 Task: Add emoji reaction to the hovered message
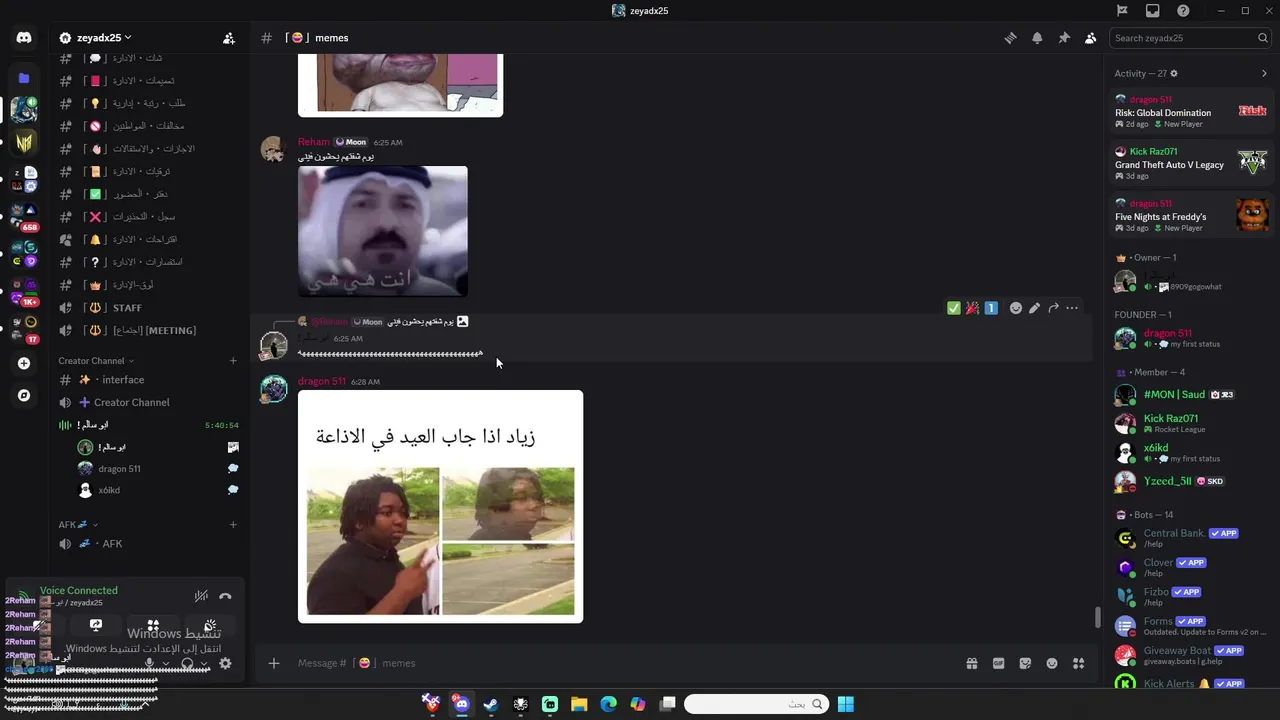point(1016,308)
